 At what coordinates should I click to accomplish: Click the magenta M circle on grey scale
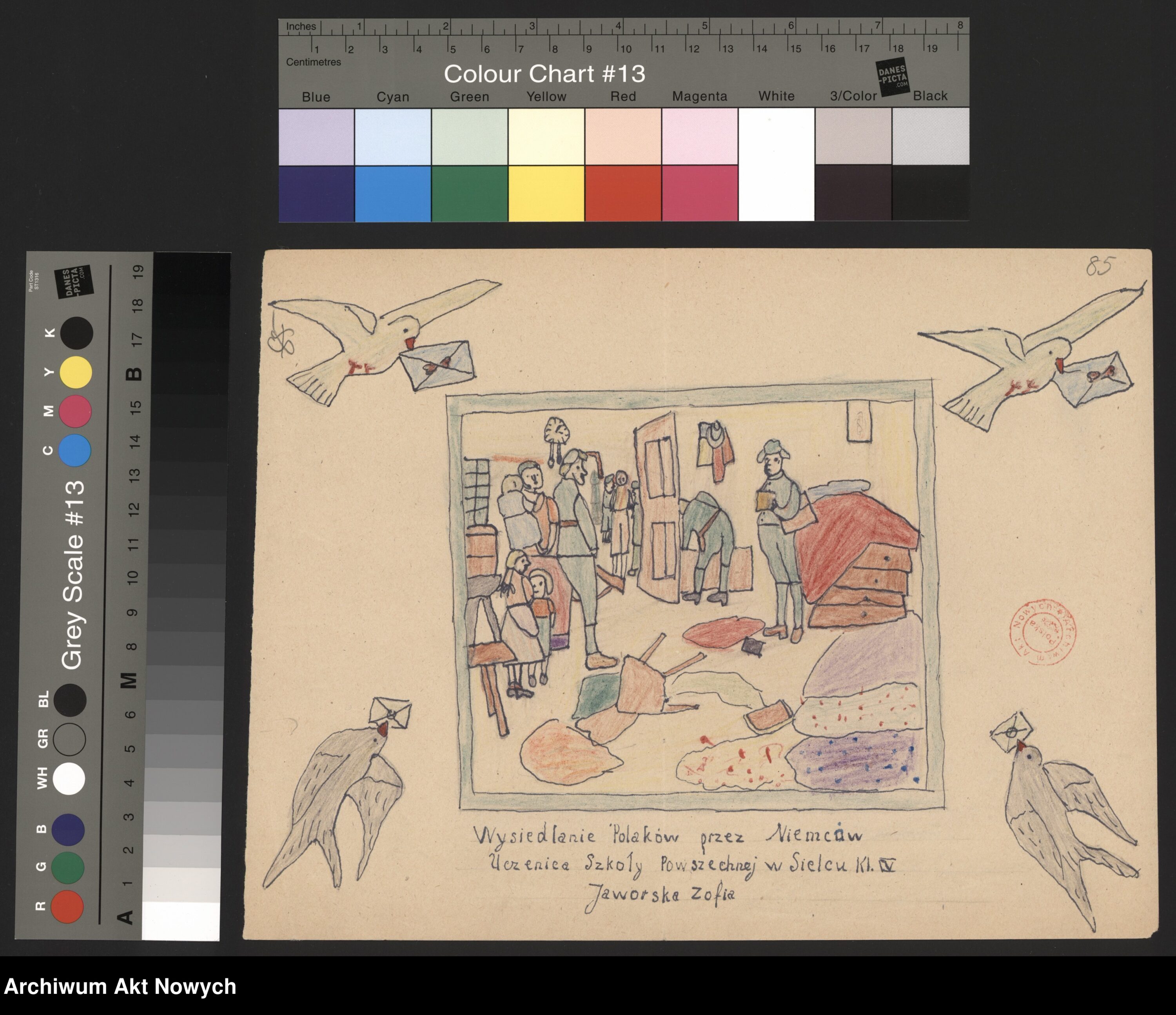click(76, 411)
